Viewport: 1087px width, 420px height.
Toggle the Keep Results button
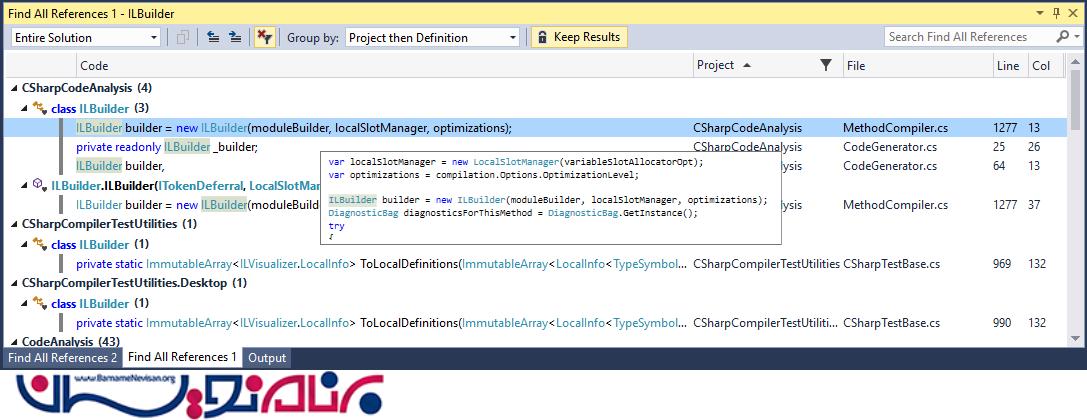coord(579,37)
